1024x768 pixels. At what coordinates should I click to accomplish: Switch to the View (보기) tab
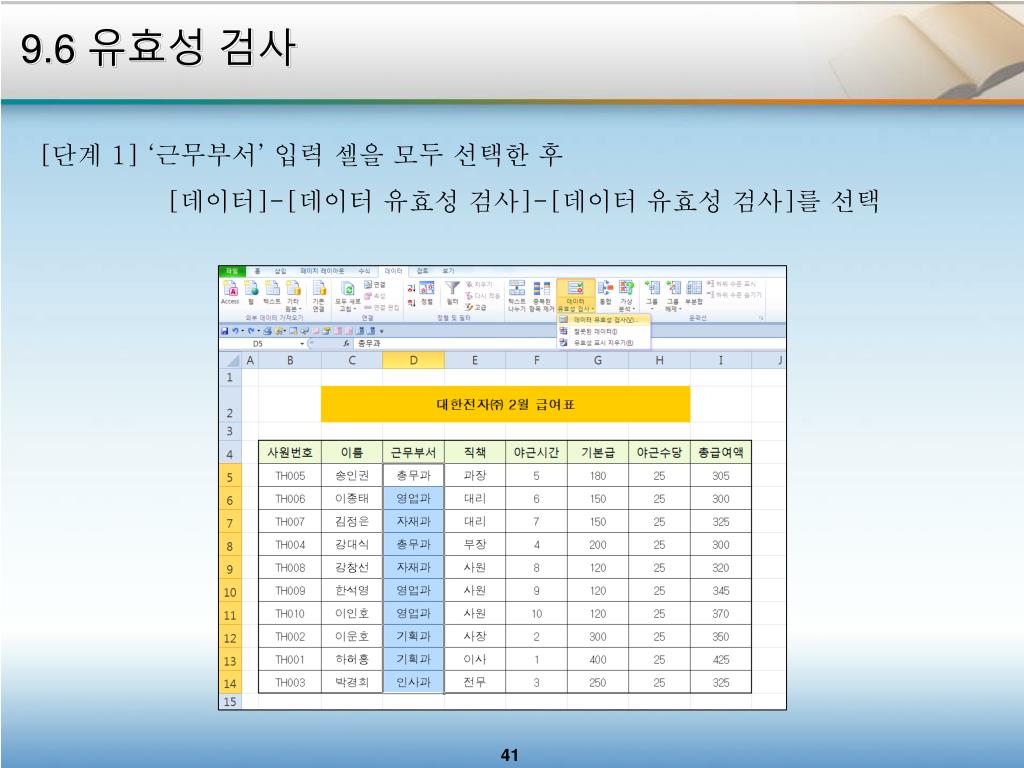pyautogui.click(x=448, y=271)
